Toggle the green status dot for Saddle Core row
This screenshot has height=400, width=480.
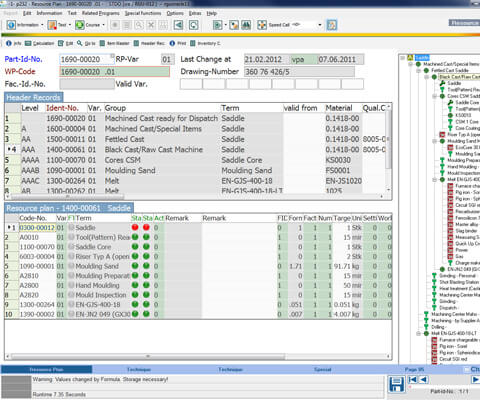click(135, 247)
